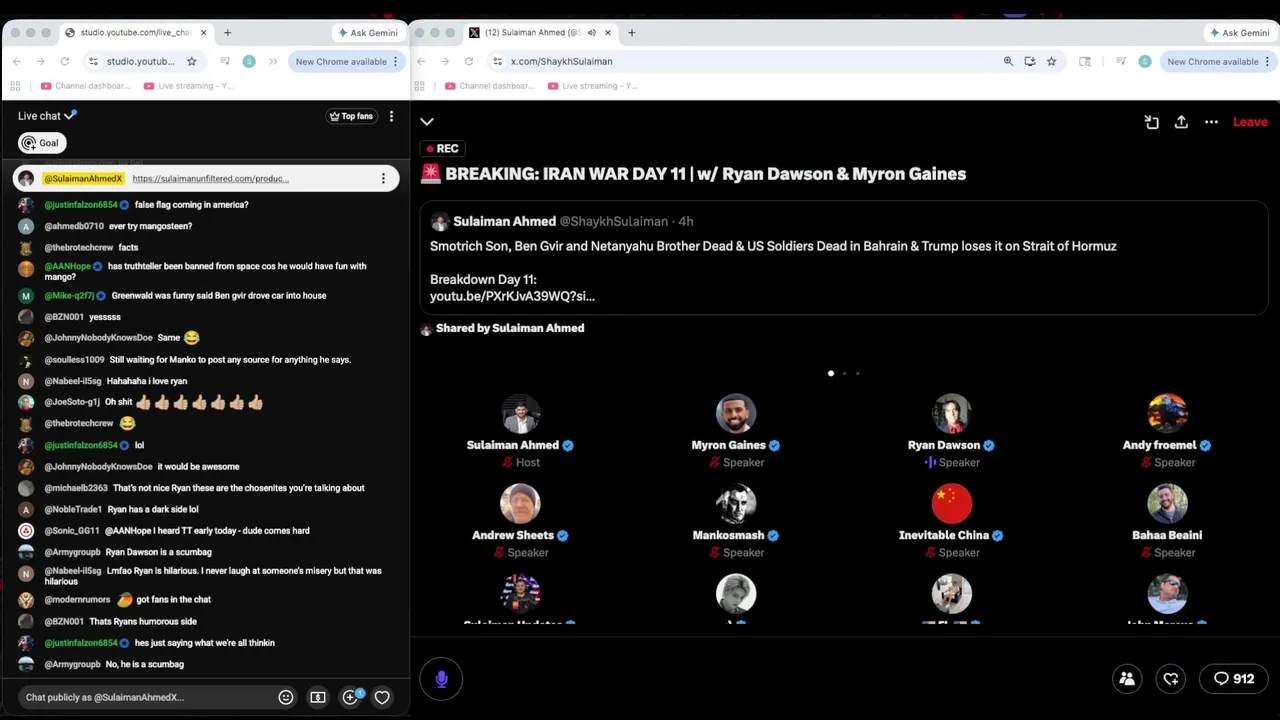Click the Top fans crown button

click(351, 116)
